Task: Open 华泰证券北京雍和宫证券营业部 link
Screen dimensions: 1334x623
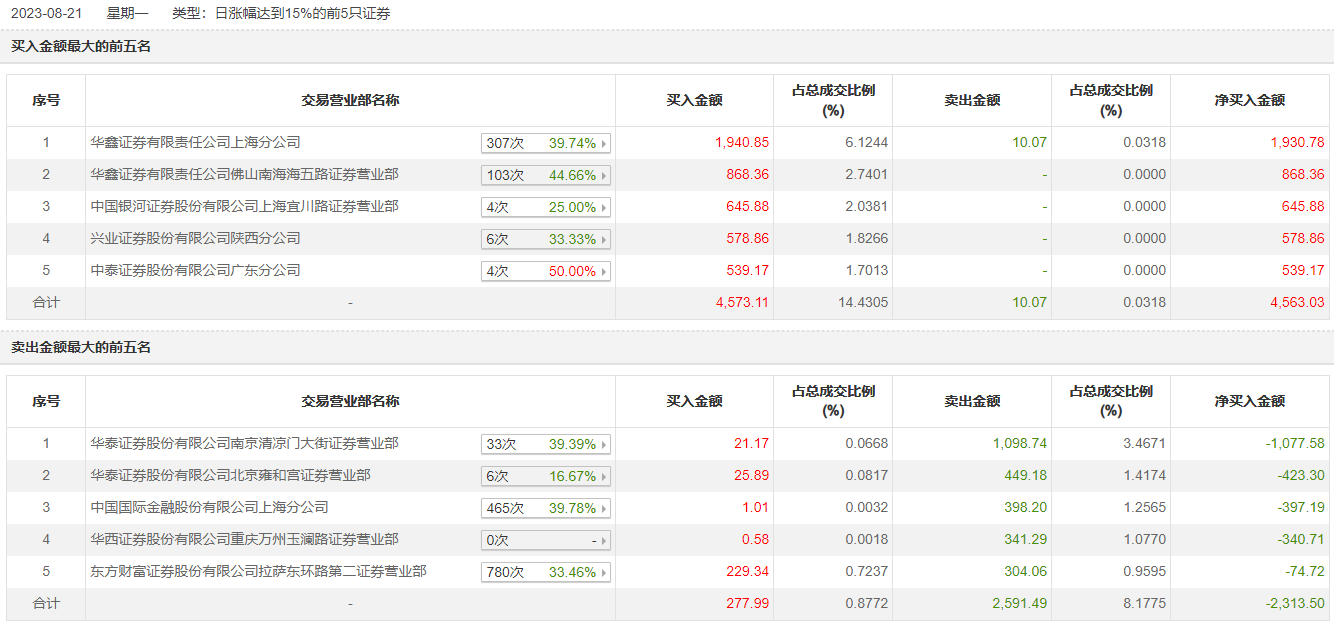Action: (230, 476)
